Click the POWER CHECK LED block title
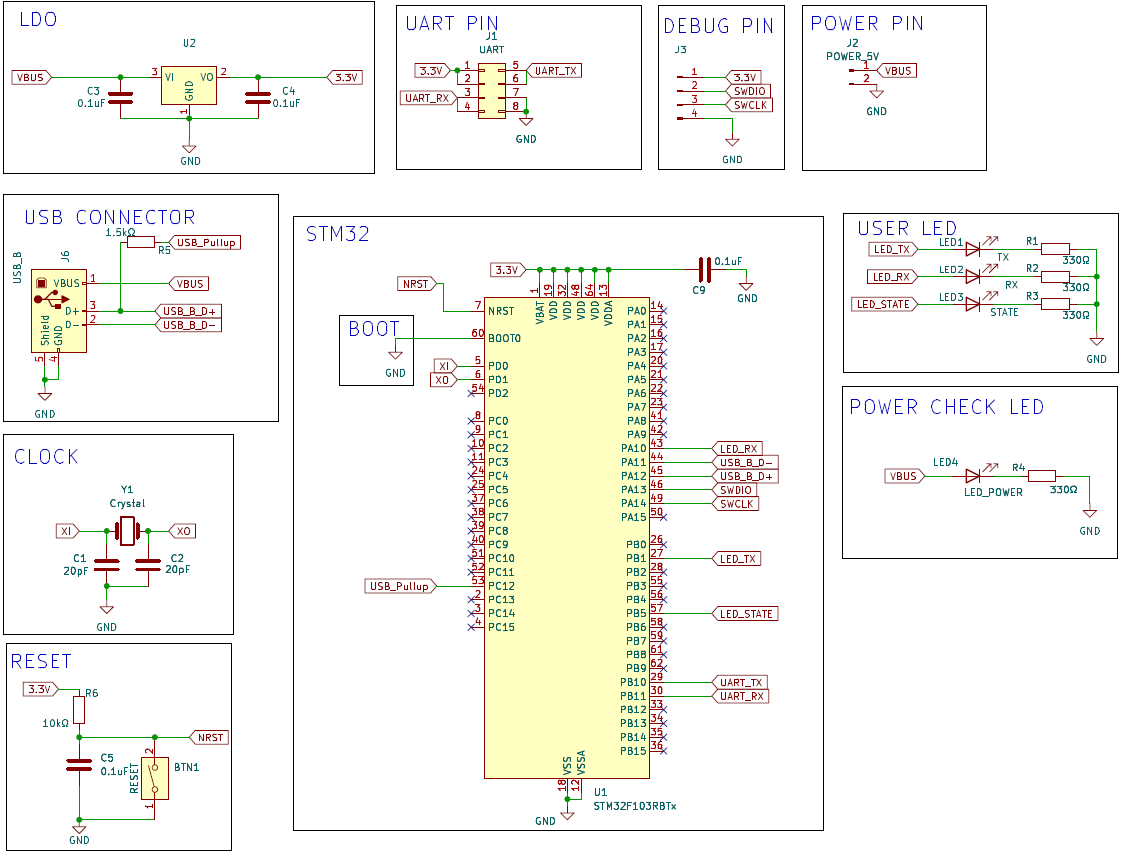 click(x=946, y=407)
